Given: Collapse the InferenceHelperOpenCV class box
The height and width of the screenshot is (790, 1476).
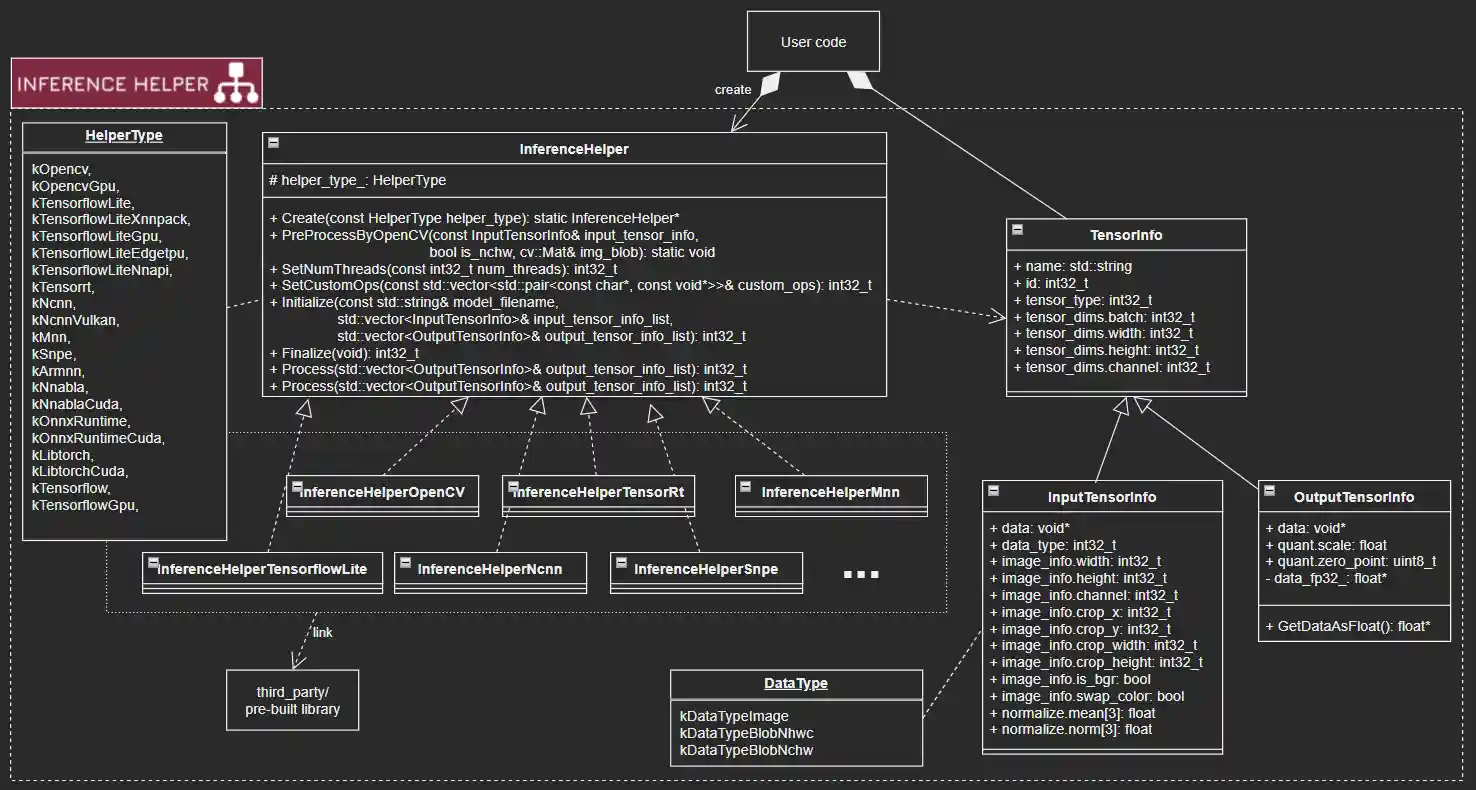Looking at the screenshot, I should [296, 487].
